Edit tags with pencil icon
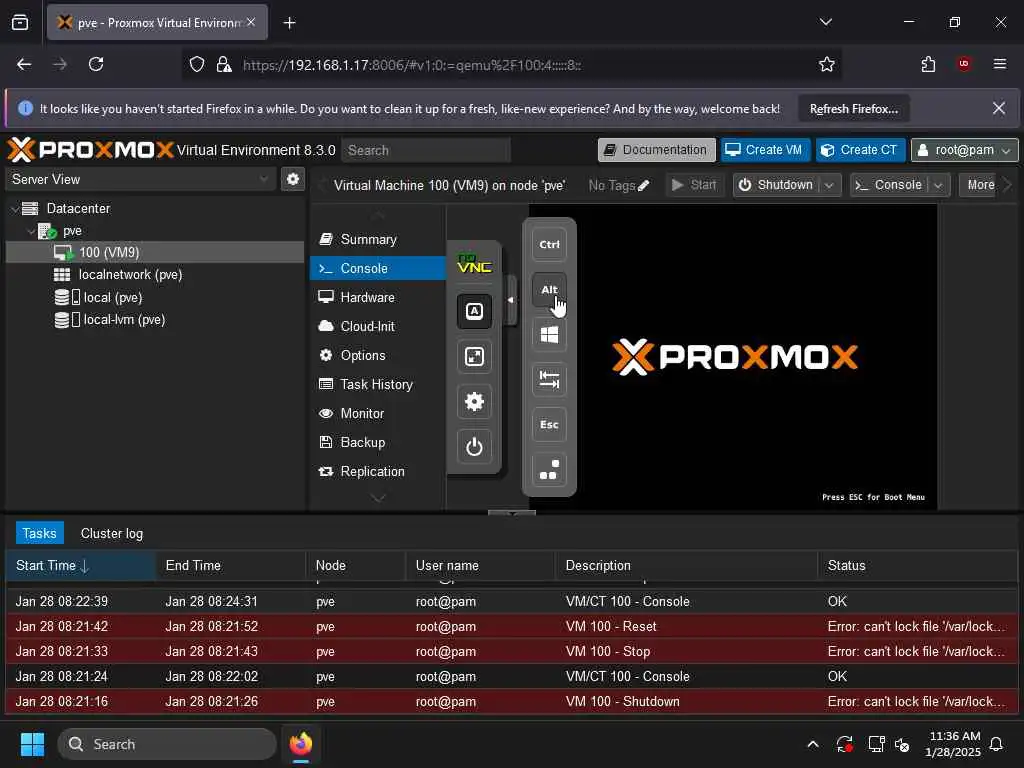This screenshot has width=1024, height=768. (x=643, y=185)
